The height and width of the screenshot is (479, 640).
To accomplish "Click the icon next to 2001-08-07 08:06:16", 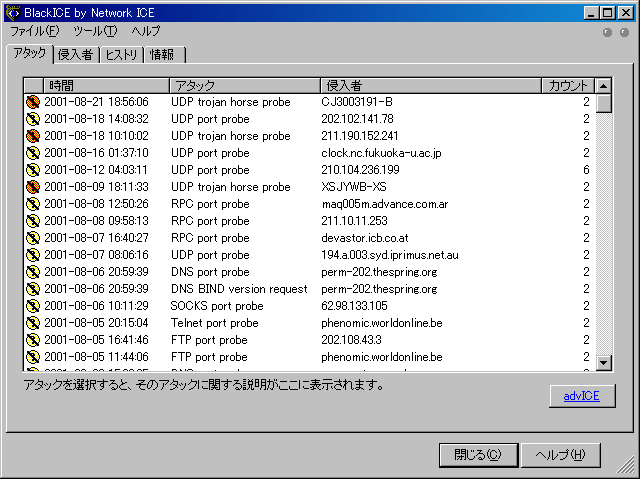I will [33, 255].
